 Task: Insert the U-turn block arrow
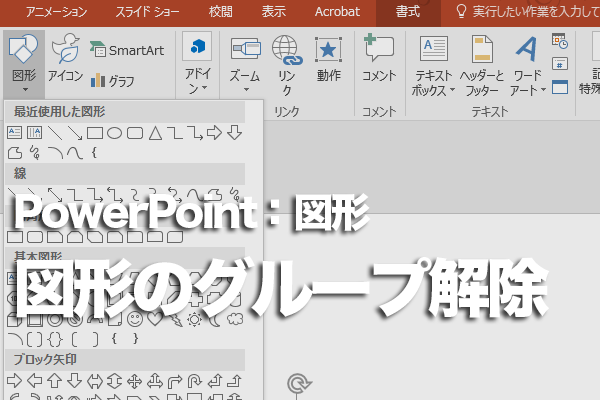(194, 381)
